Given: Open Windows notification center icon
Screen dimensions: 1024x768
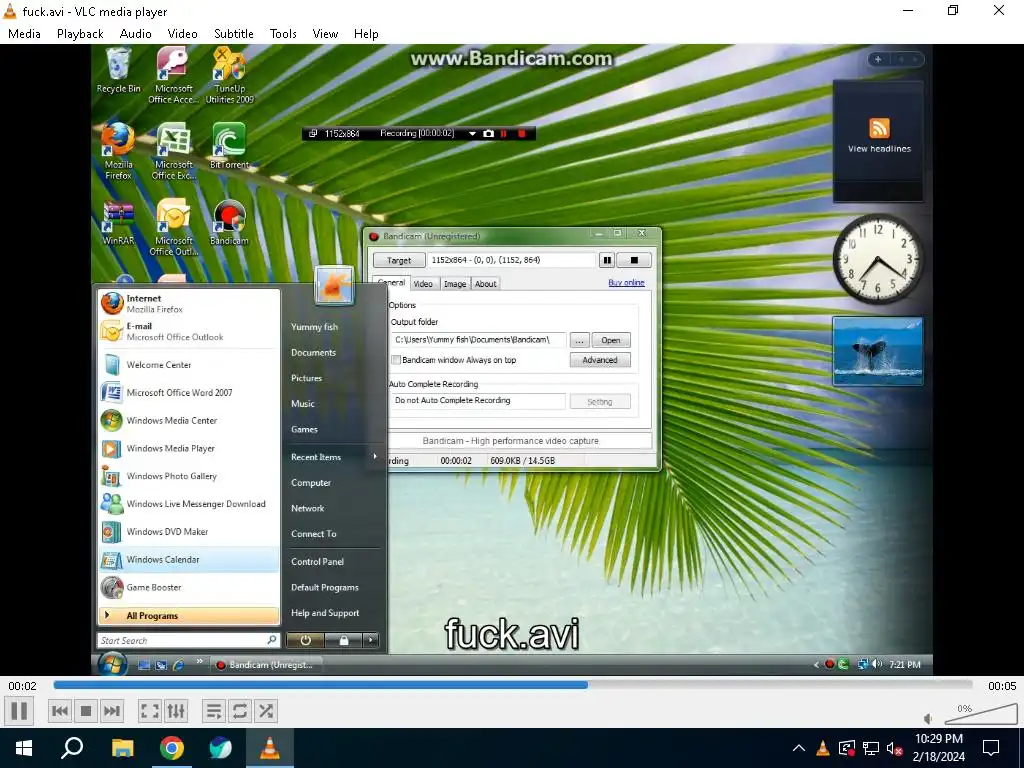Looking at the screenshot, I should pyautogui.click(x=991, y=748).
